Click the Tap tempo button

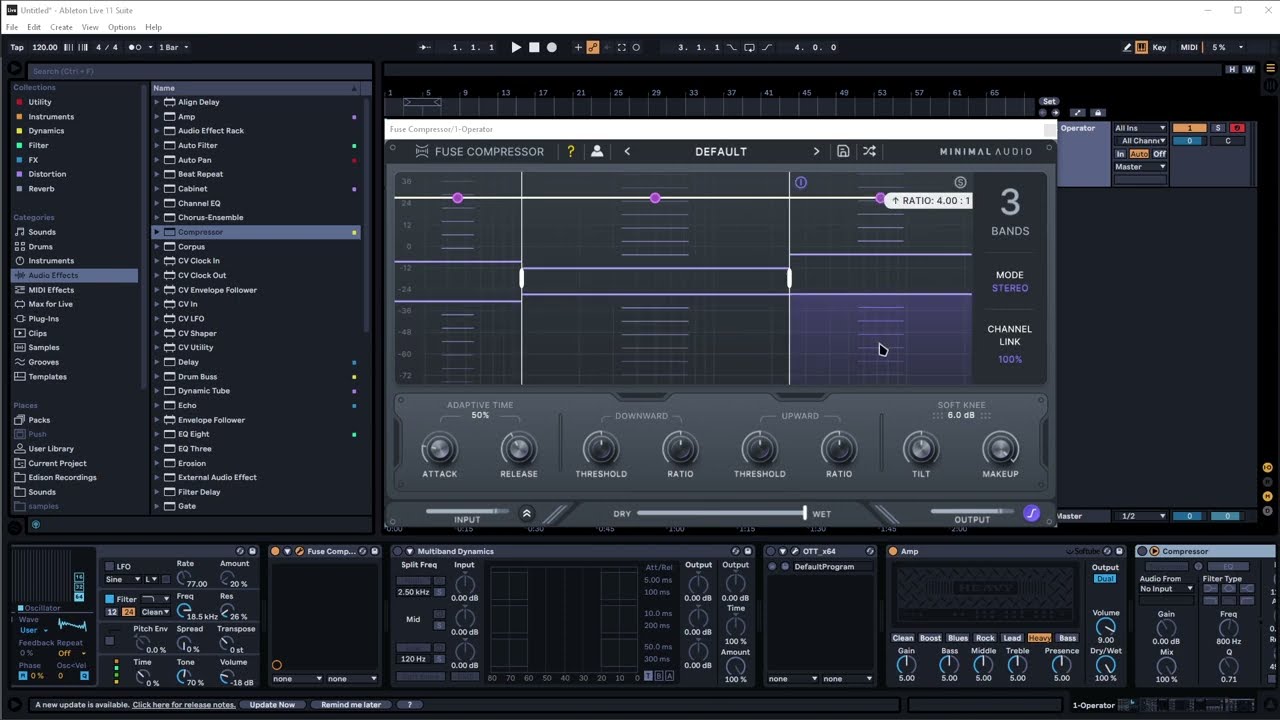[x=17, y=47]
